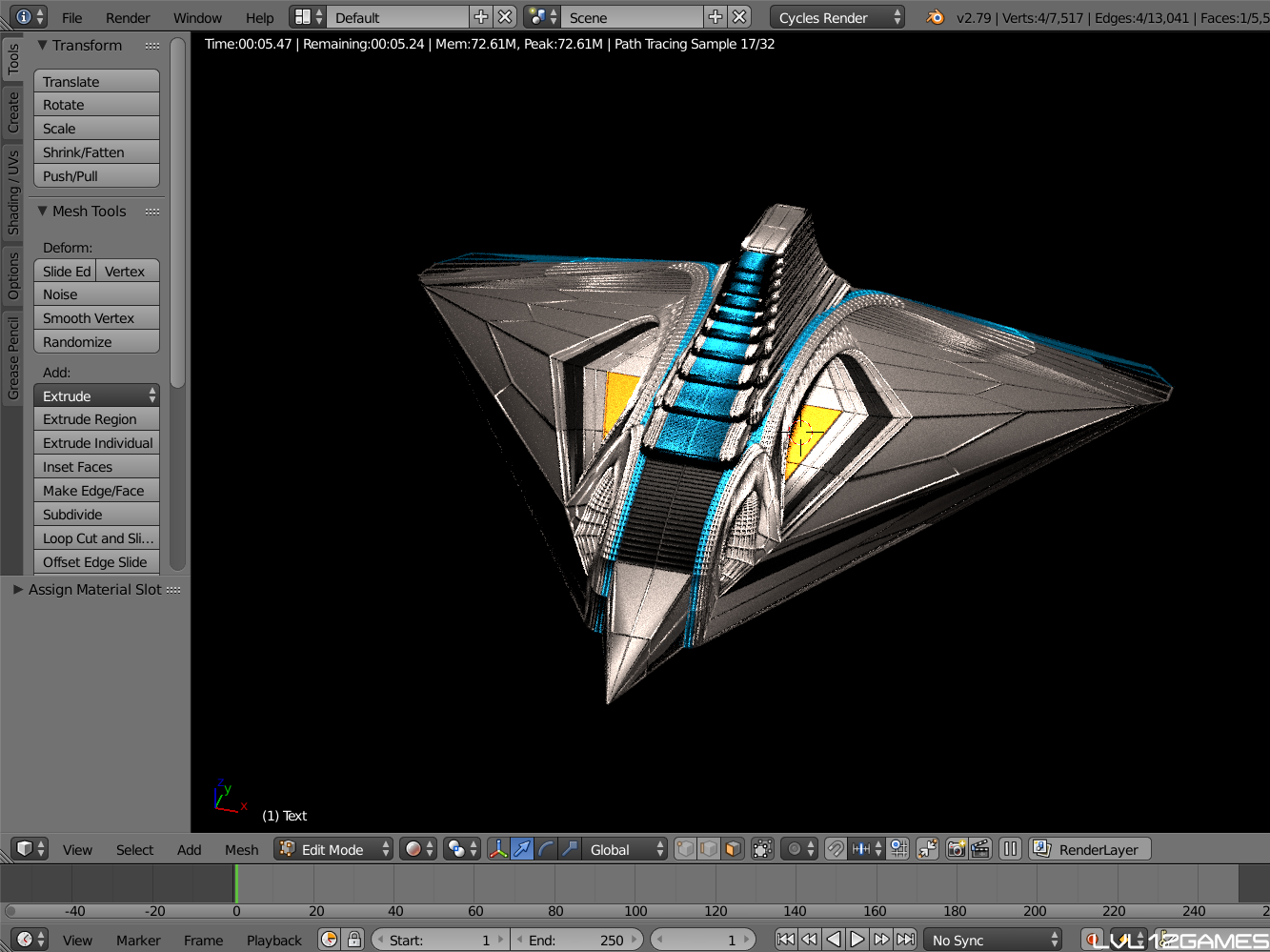Click the Blender logo icon
1270x952 pixels.
(935, 17)
